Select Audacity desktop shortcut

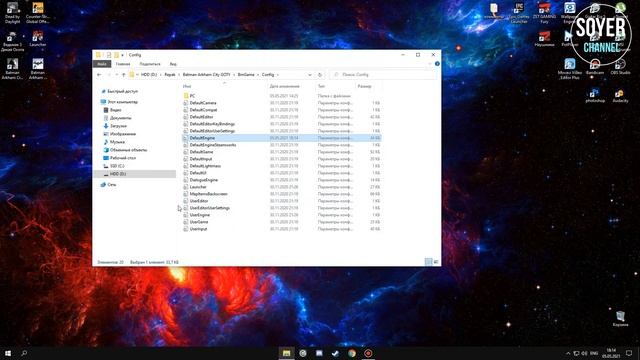click(620, 96)
